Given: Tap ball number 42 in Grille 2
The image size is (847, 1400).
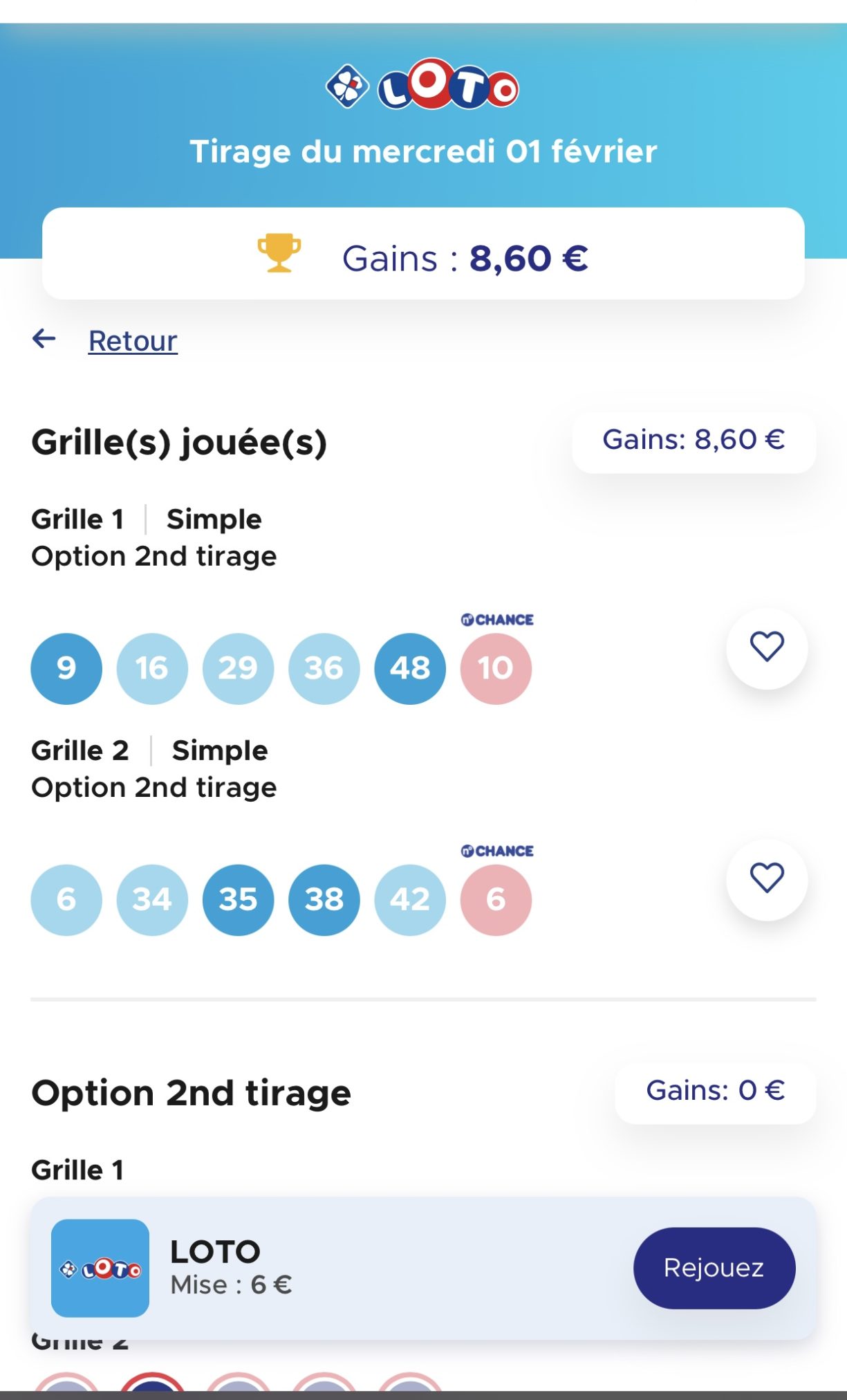Looking at the screenshot, I should point(410,899).
